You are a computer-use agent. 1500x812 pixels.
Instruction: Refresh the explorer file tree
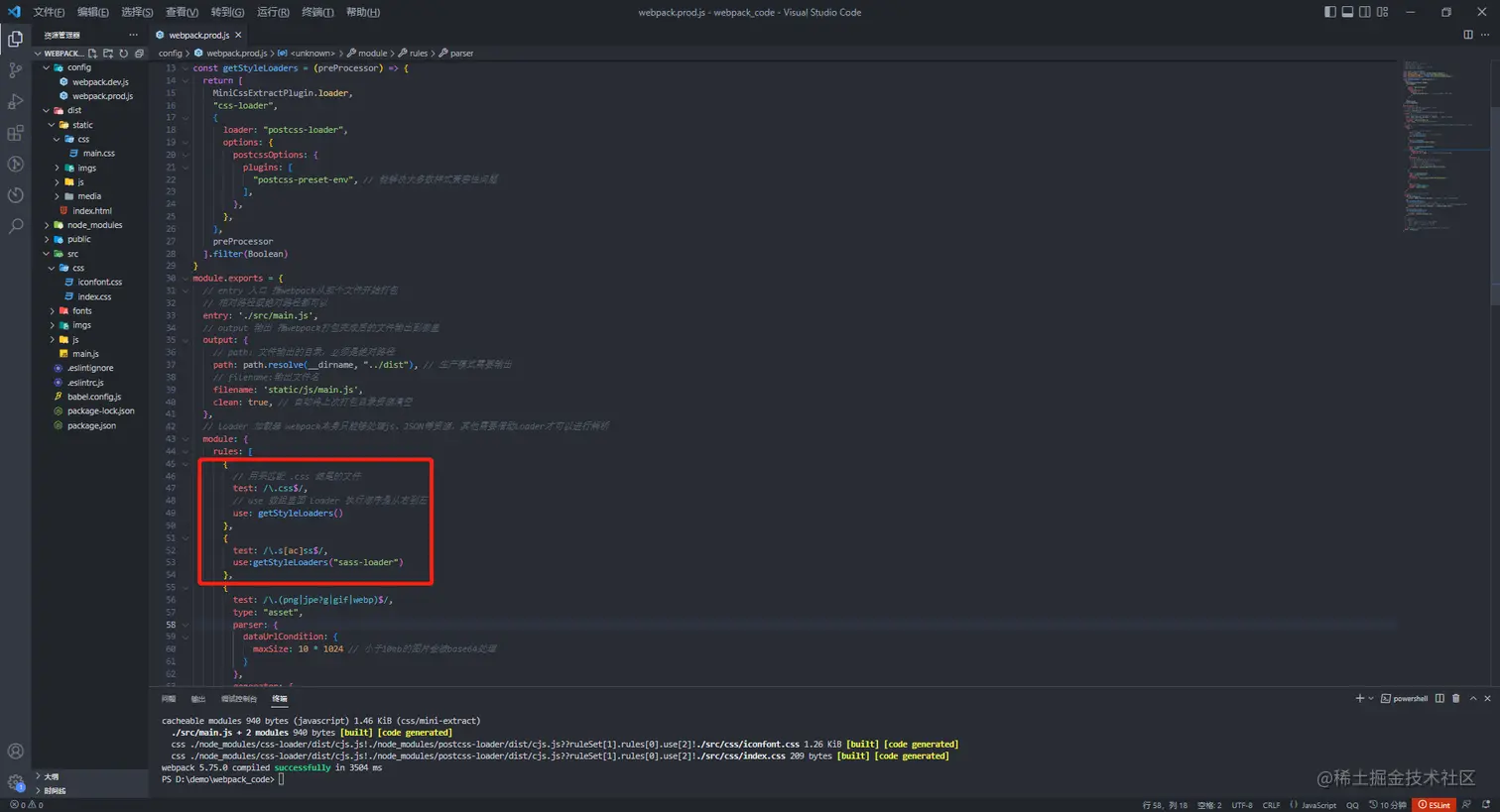(124, 54)
